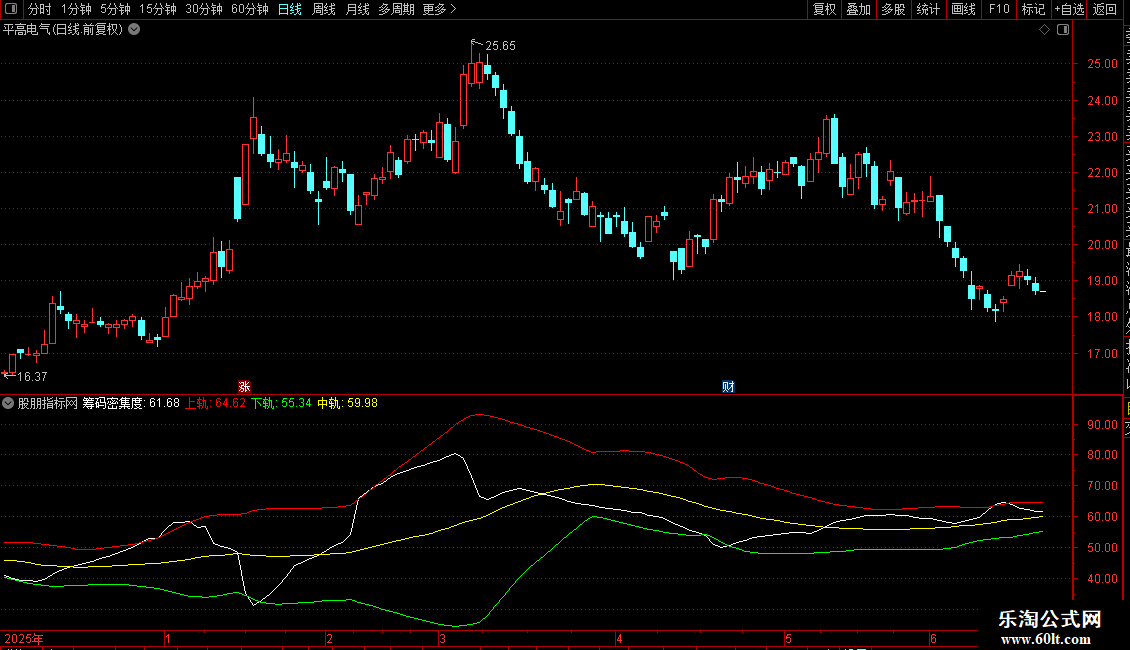The width and height of the screenshot is (1130, 650).
Task: Click month 3 on the time axis
Action: click(442, 638)
